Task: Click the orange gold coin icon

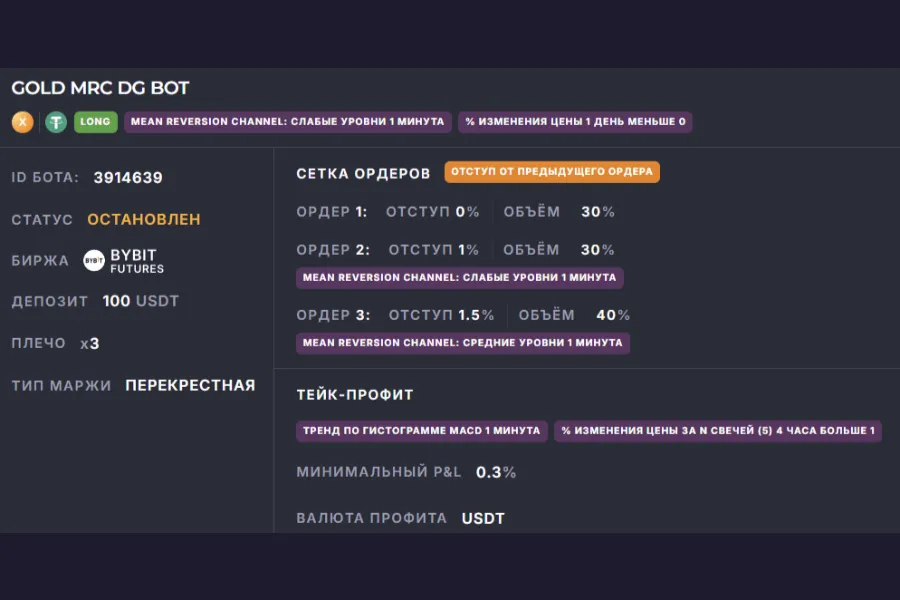Action: (22, 122)
